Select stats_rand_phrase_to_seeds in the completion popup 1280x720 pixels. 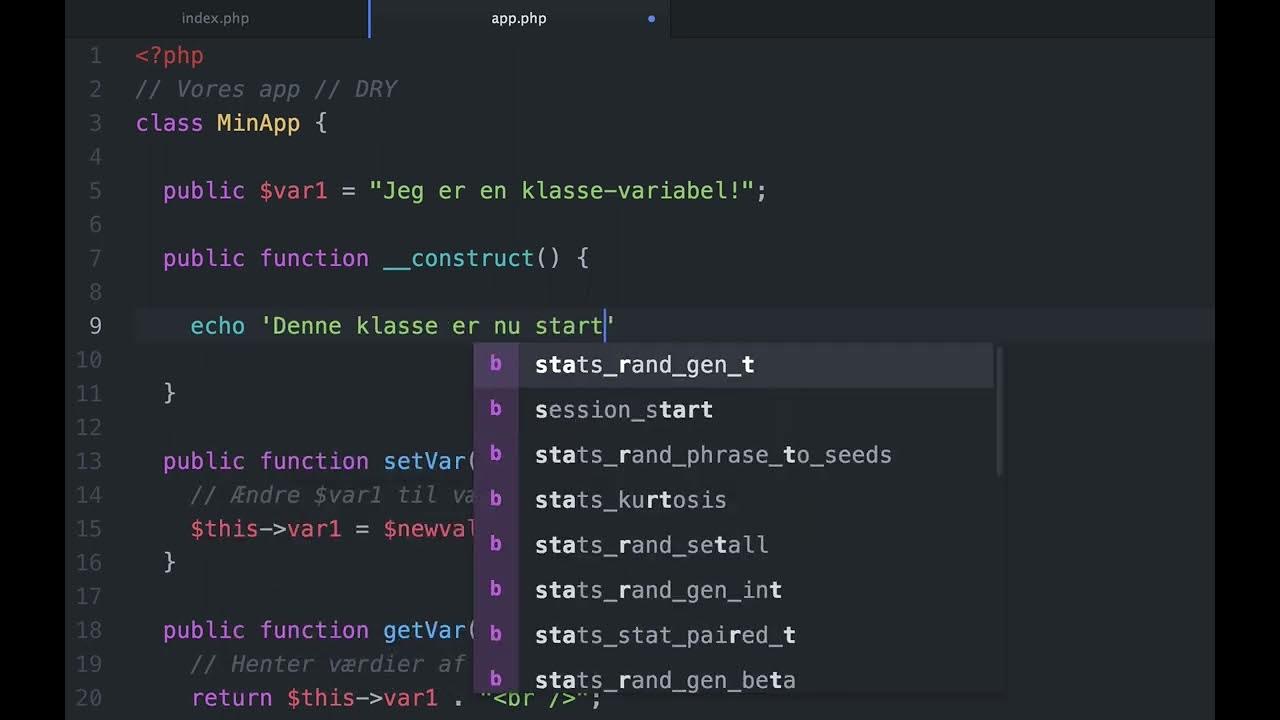click(713, 454)
